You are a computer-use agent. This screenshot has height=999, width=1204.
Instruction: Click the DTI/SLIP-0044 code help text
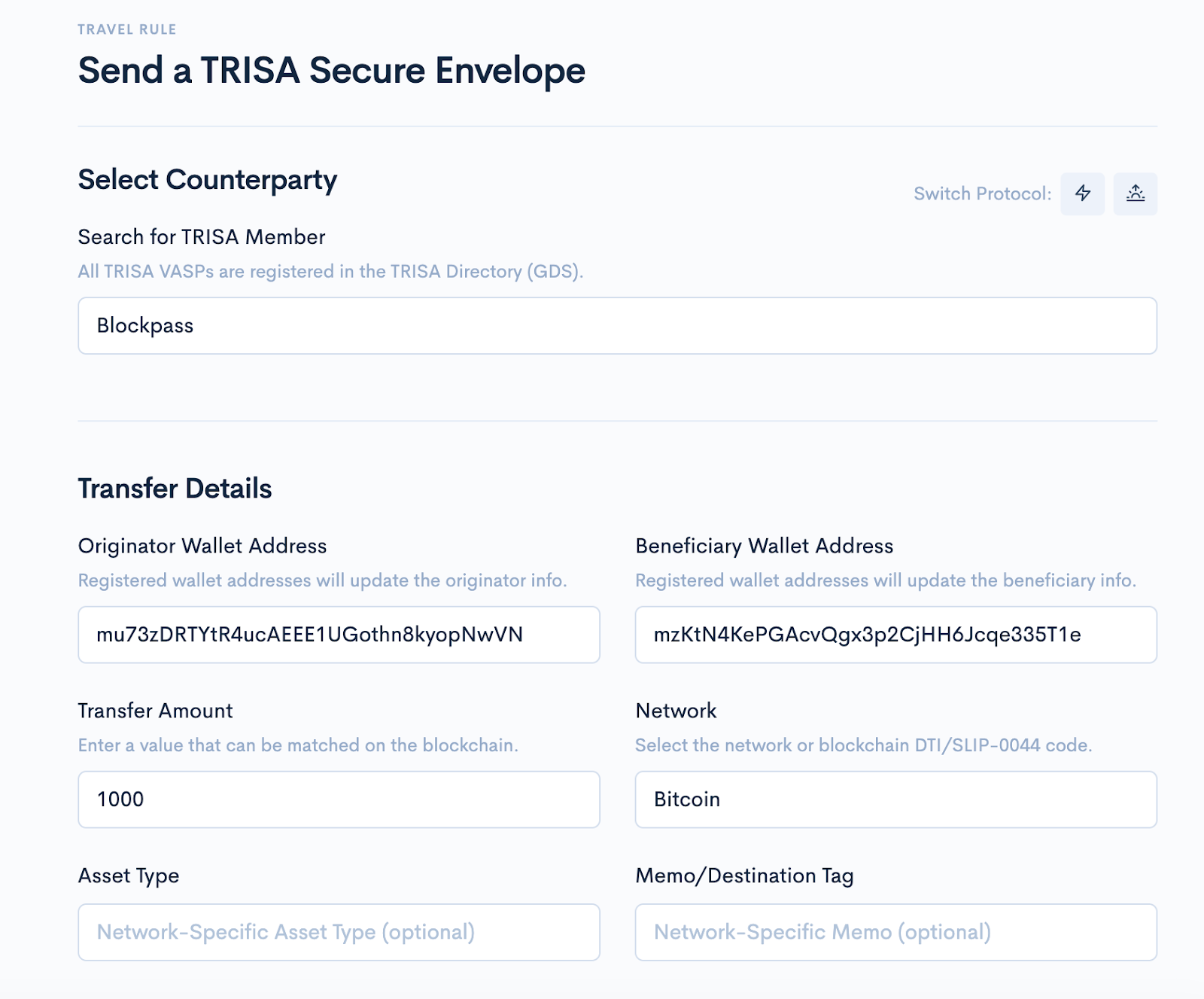[863, 745]
